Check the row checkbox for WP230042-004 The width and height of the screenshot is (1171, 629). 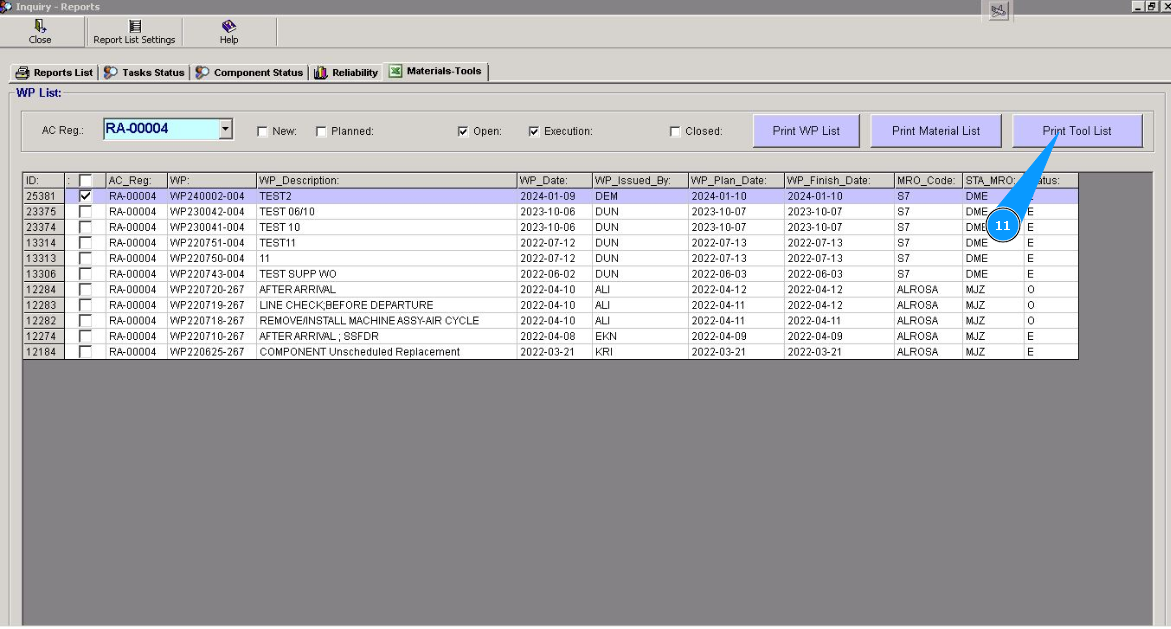[x=85, y=212]
